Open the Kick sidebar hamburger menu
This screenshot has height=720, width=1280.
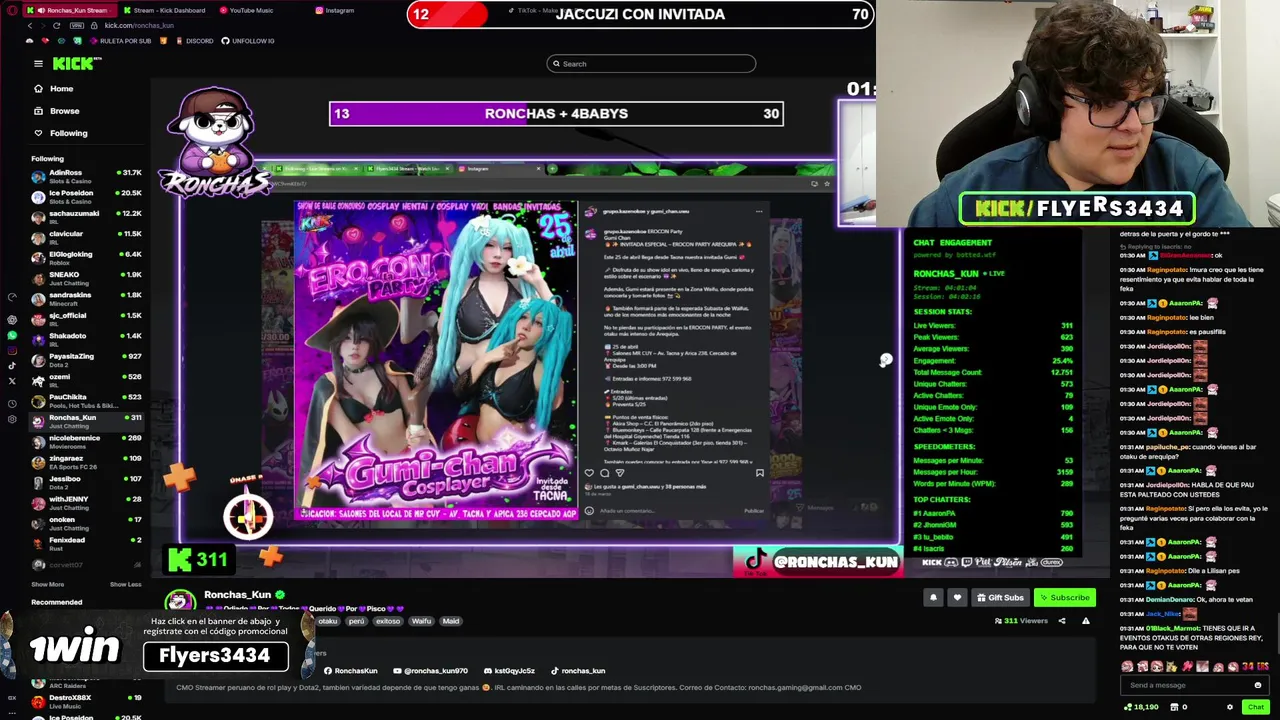[38, 63]
